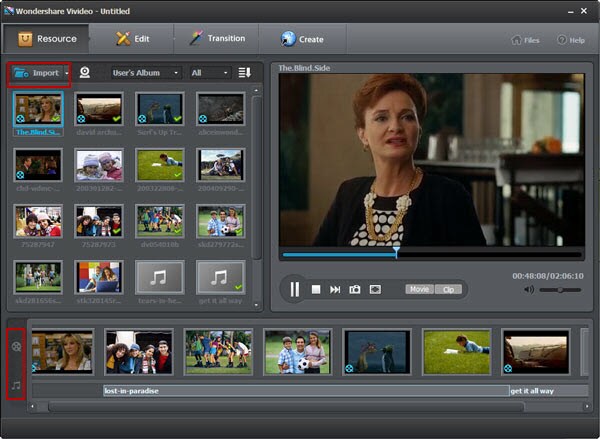
Task: Click the next frame skip icon
Action: [x=335, y=289]
